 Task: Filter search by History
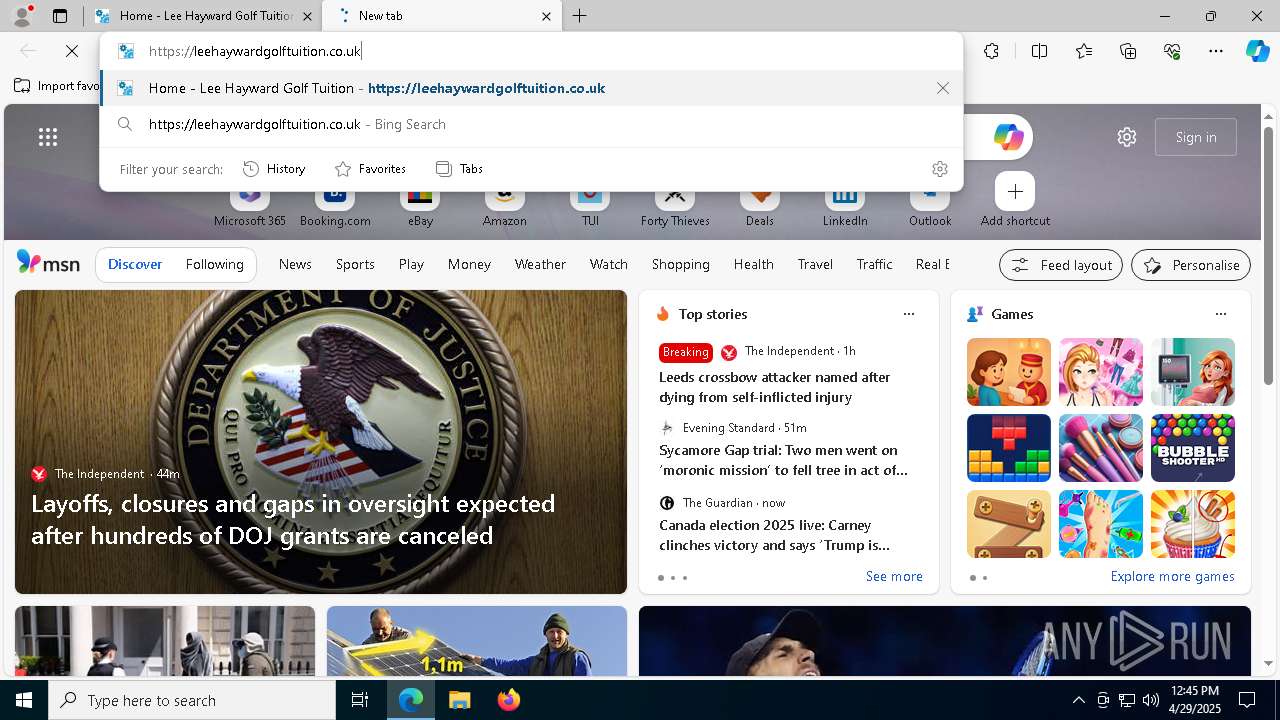click(274, 169)
